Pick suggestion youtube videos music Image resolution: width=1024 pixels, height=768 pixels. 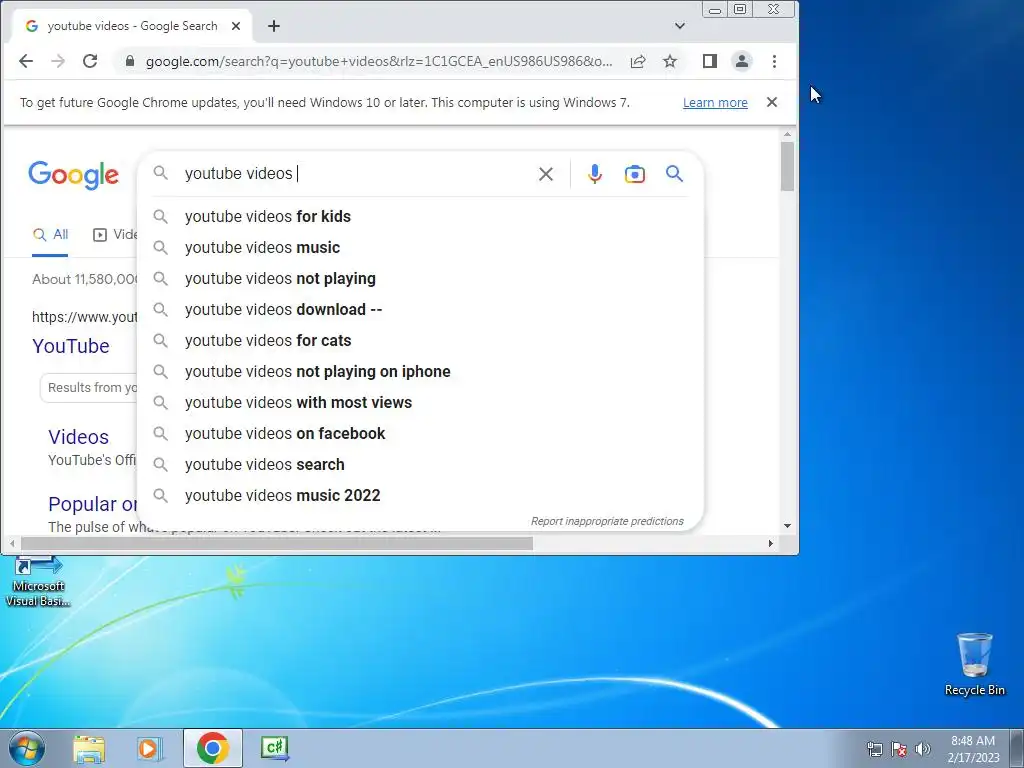pyautogui.click(x=421, y=248)
